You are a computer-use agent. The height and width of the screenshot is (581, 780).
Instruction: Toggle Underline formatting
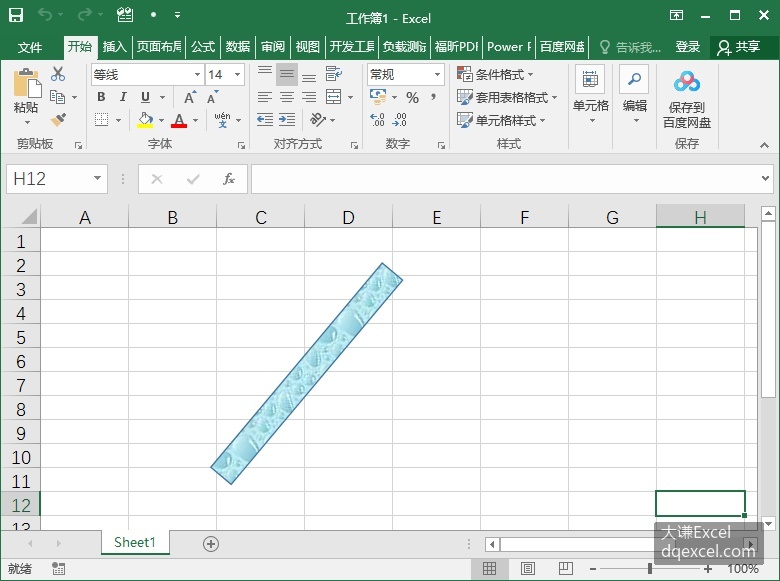(145, 97)
